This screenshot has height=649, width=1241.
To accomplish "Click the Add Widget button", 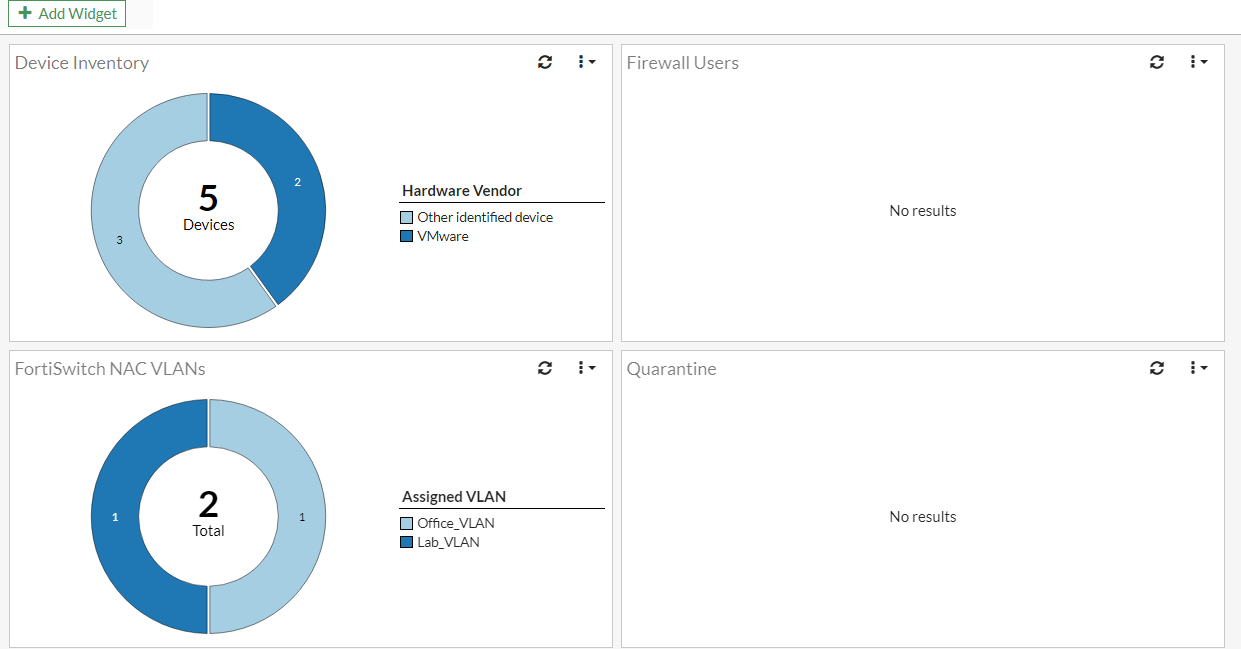I will point(66,13).
